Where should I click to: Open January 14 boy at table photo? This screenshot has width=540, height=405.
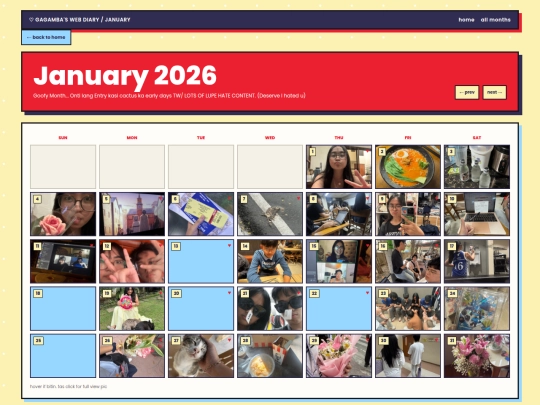tap(270, 261)
